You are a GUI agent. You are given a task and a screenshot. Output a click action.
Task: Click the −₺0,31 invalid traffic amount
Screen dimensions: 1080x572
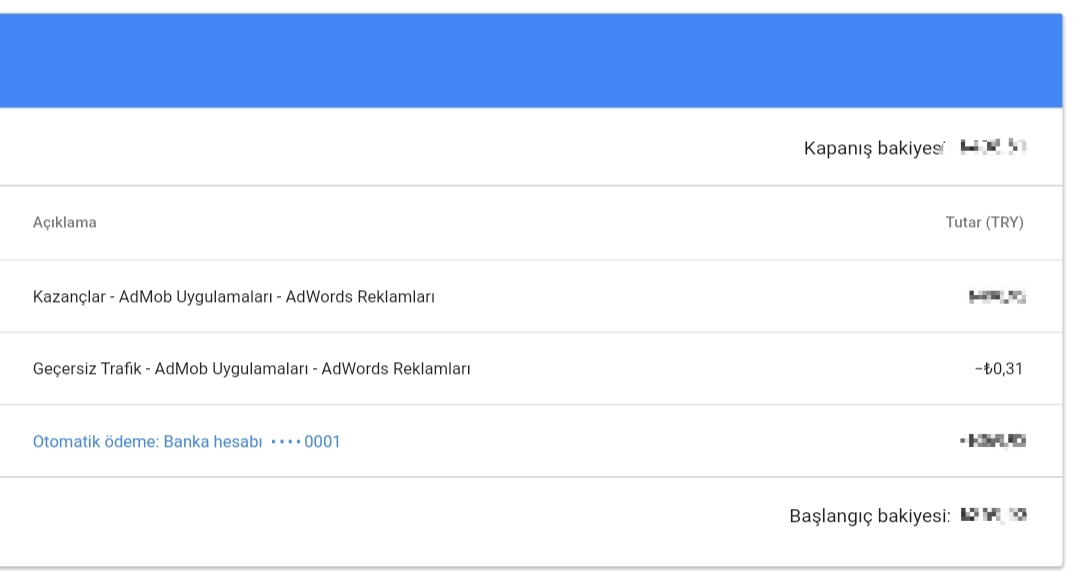(999, 369)
